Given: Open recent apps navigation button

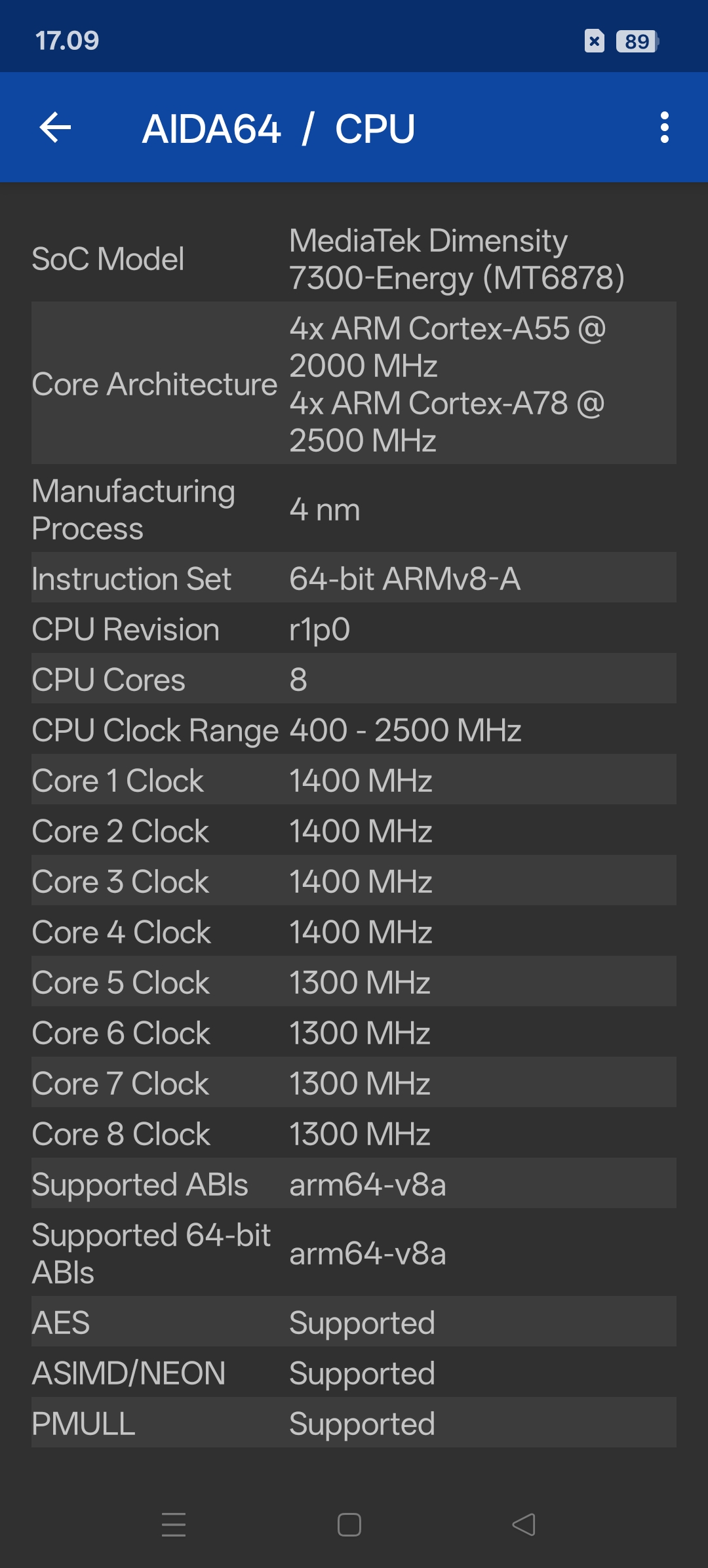Looking at the screenshot, I should pyautogui.click(x=174, y=1525).
